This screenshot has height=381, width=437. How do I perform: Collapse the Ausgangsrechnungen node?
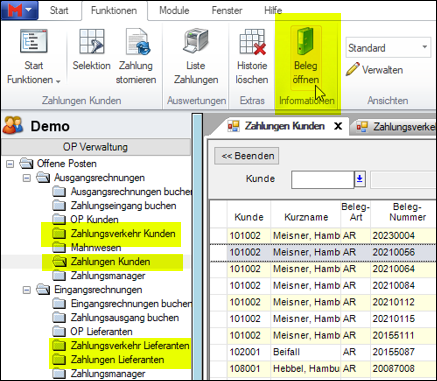pos(27,178)
